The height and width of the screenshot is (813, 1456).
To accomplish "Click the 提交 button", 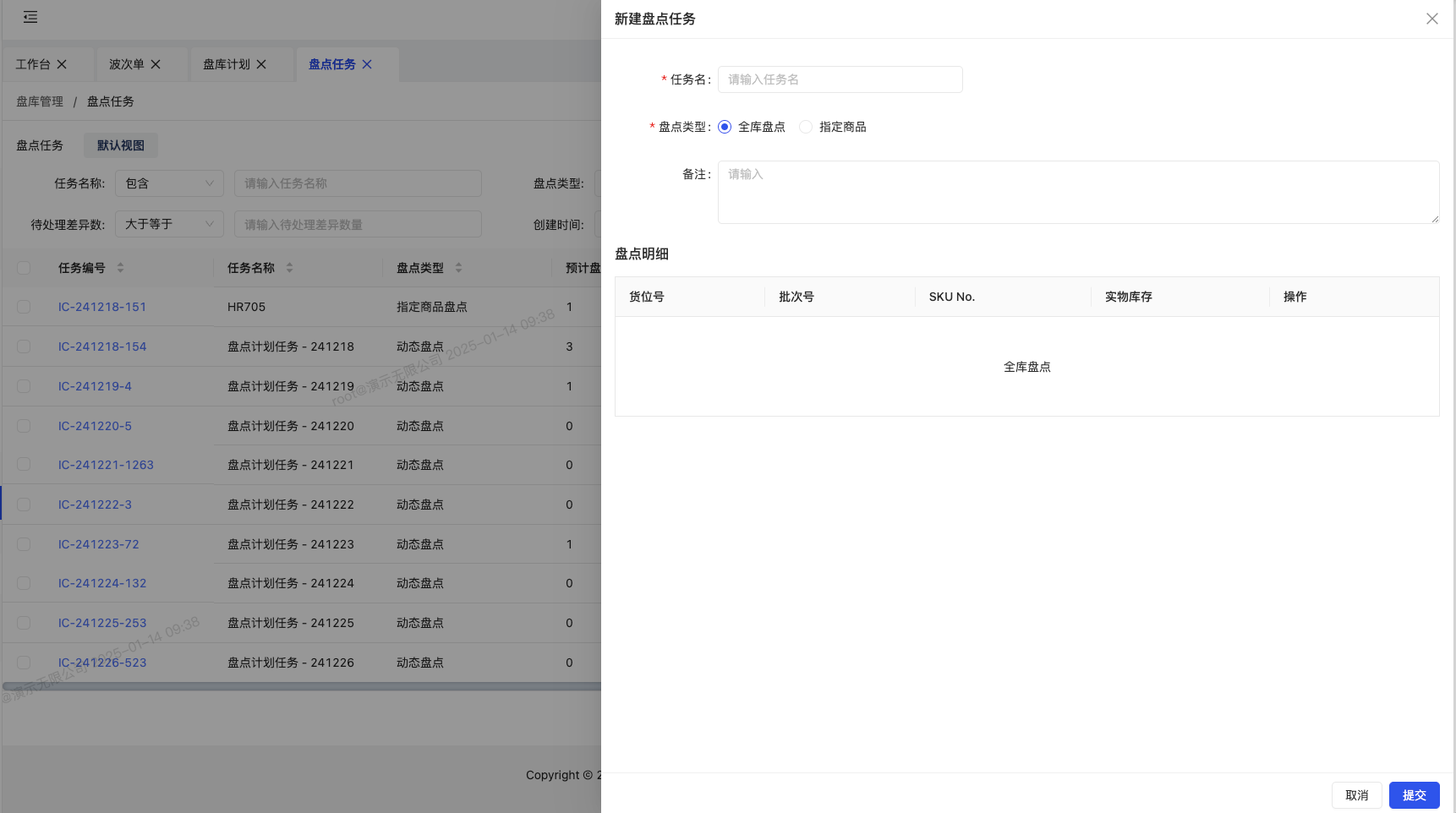I will click(1414, 795).
